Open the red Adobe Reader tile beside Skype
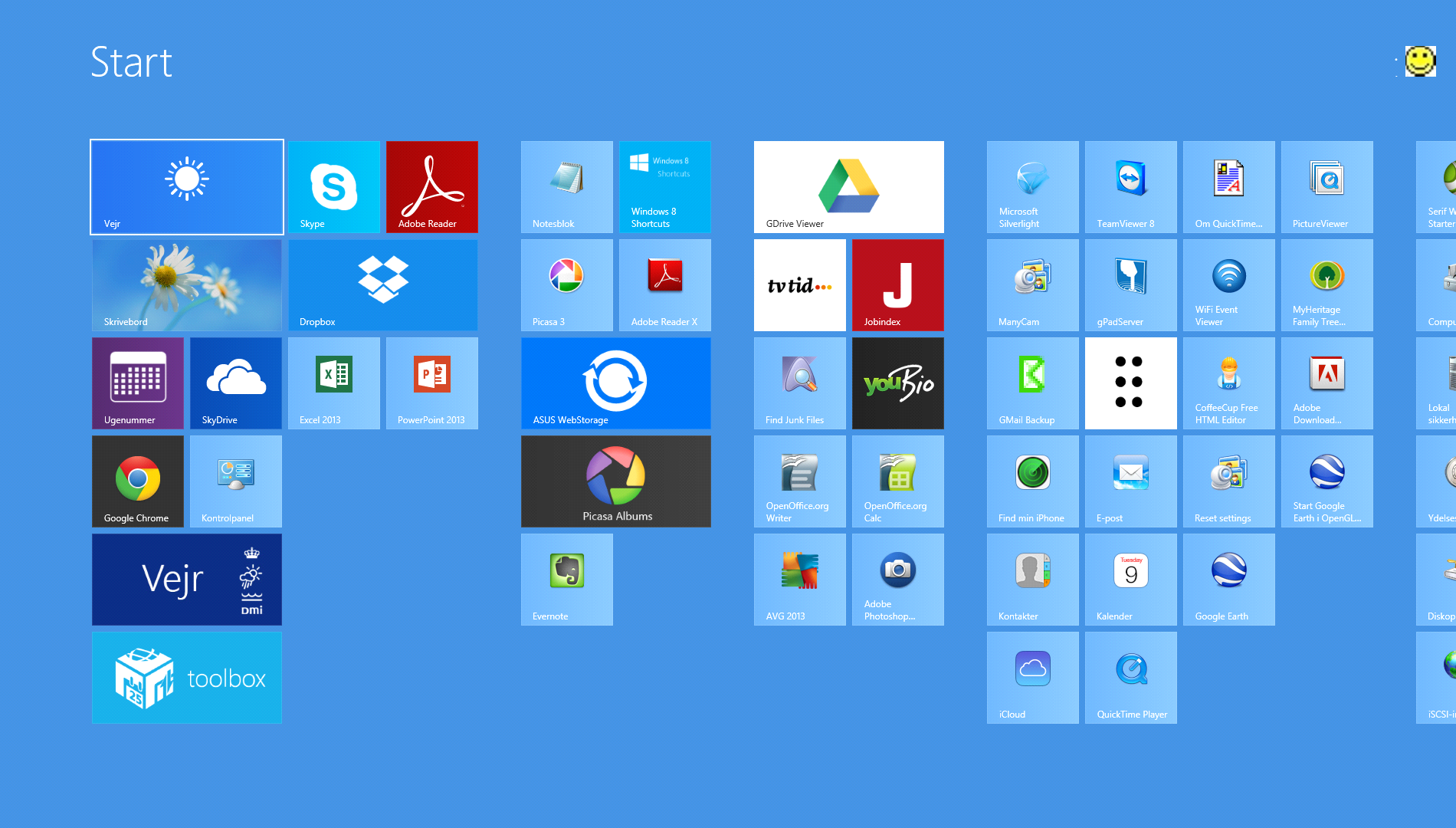1456x828 pixels. point(432,187)
